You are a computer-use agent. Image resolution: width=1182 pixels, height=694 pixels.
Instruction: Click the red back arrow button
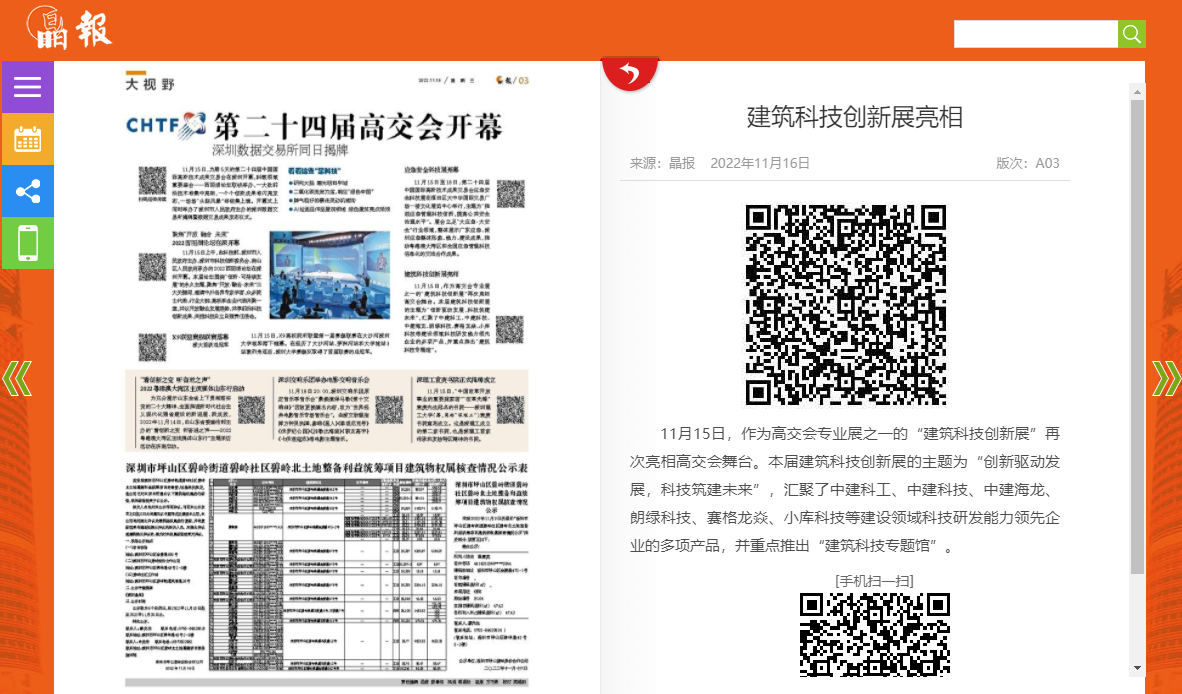point(629,72)
